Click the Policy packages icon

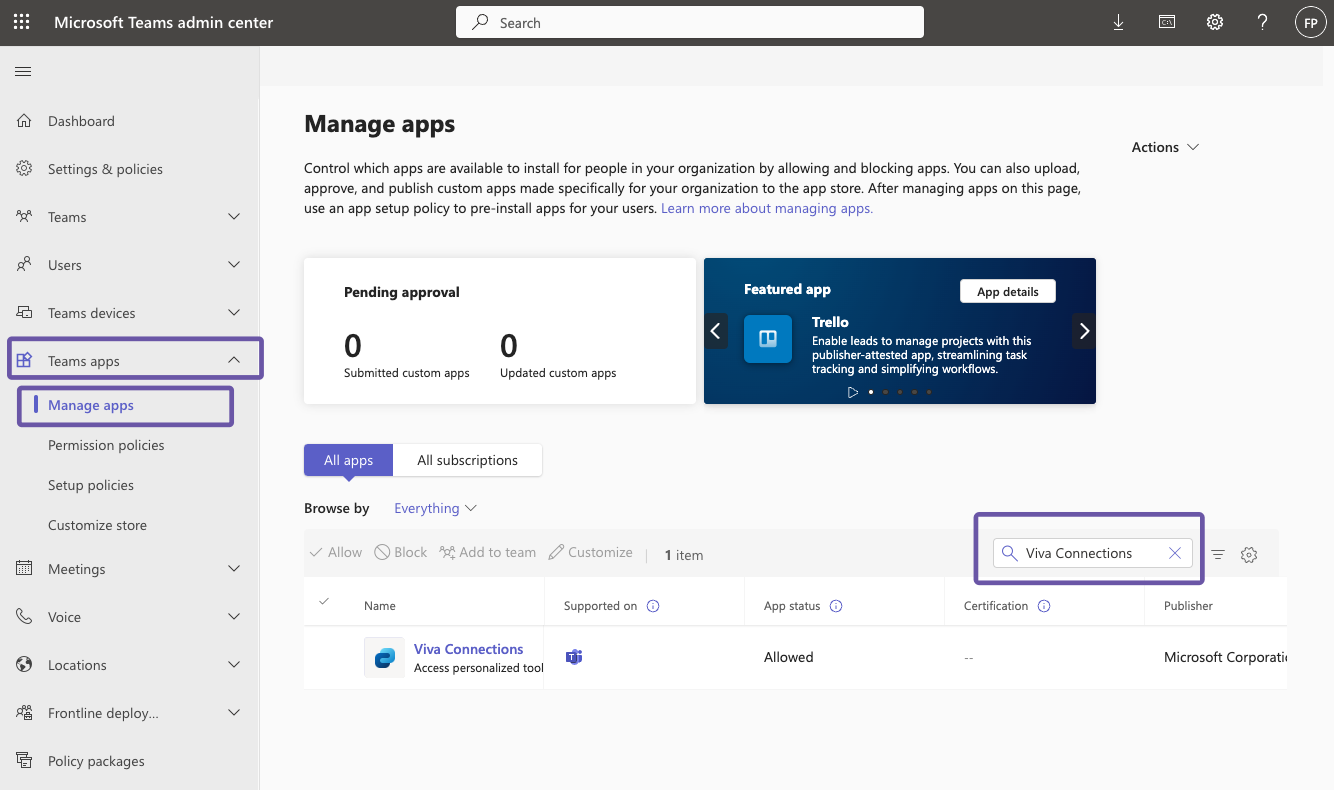point(24,761)
